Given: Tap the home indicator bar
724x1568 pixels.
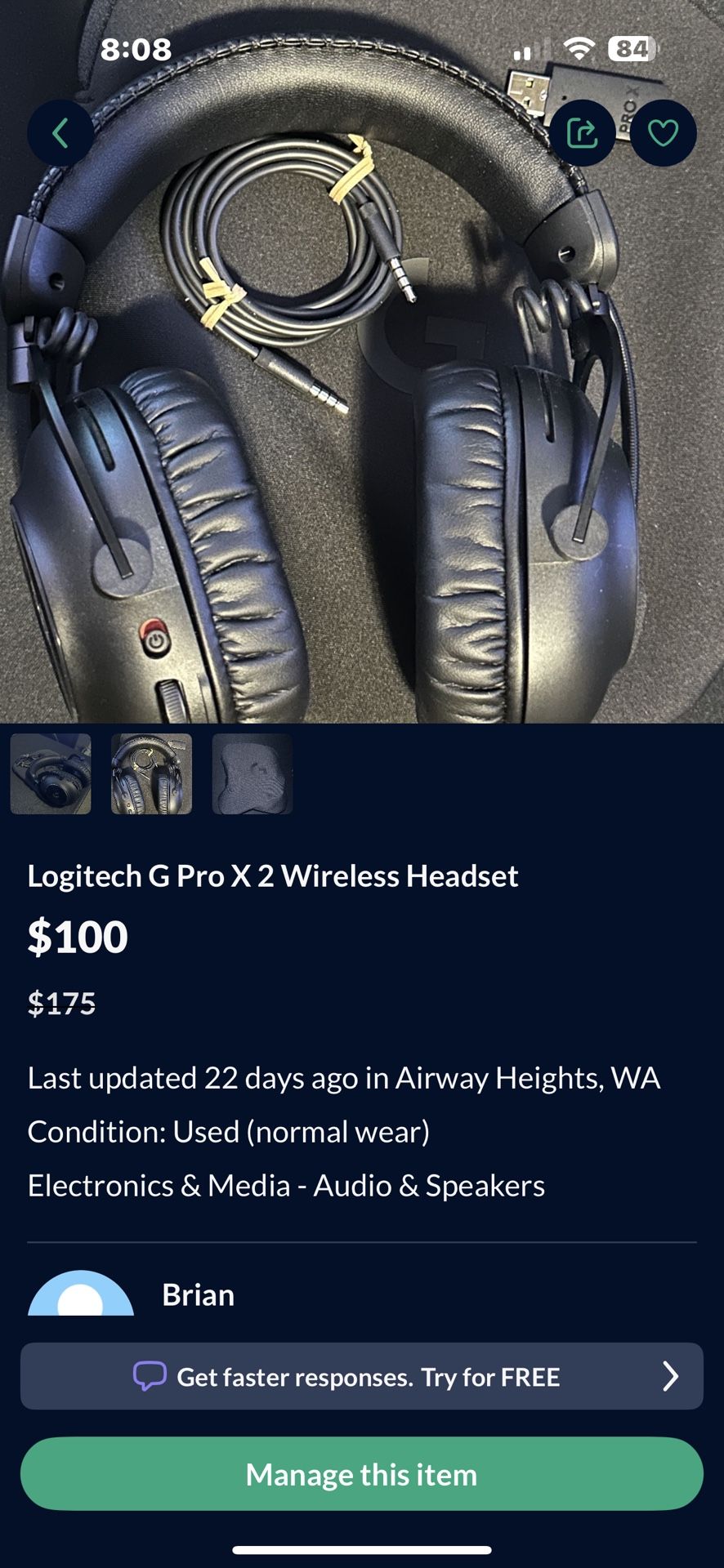Looking at the screenshot, I should pyautogui.click(x=362, y=1550).
